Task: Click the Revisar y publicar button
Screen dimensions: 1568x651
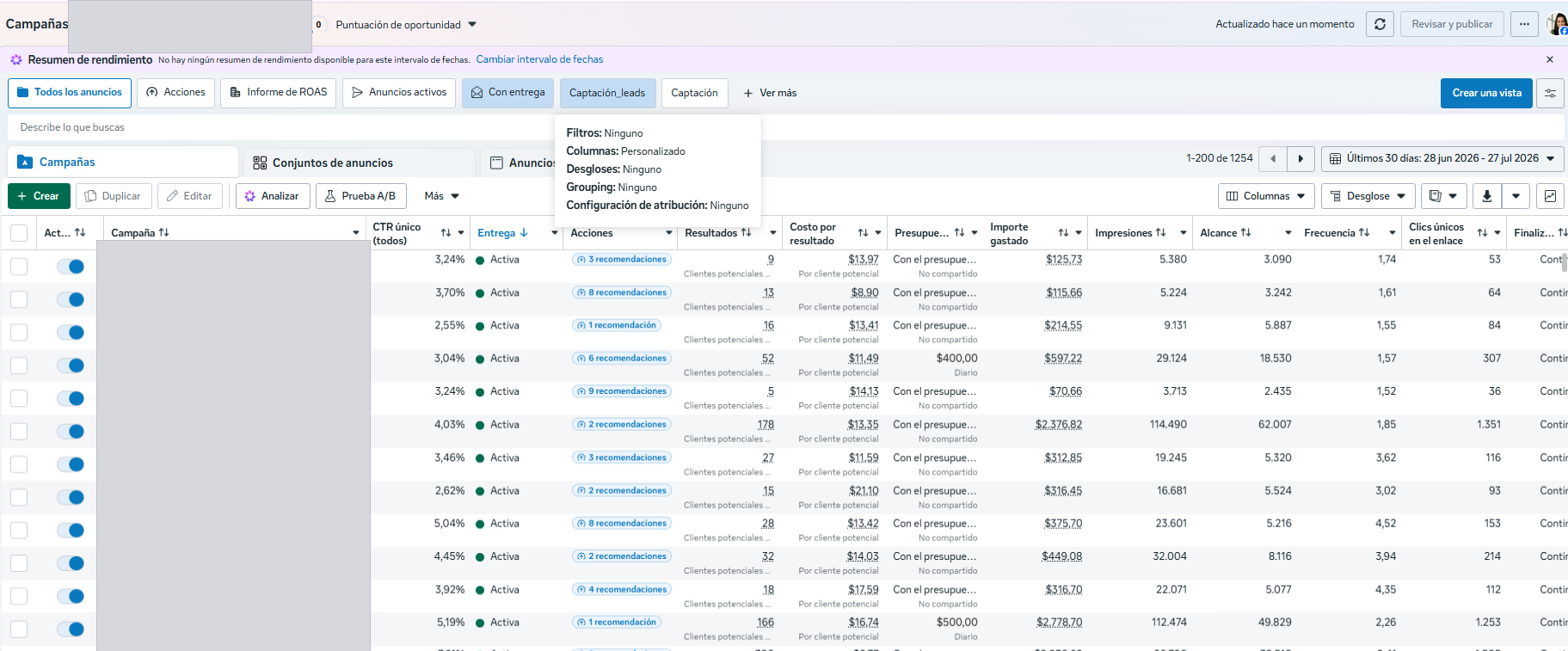Action: coord(1452,24)
